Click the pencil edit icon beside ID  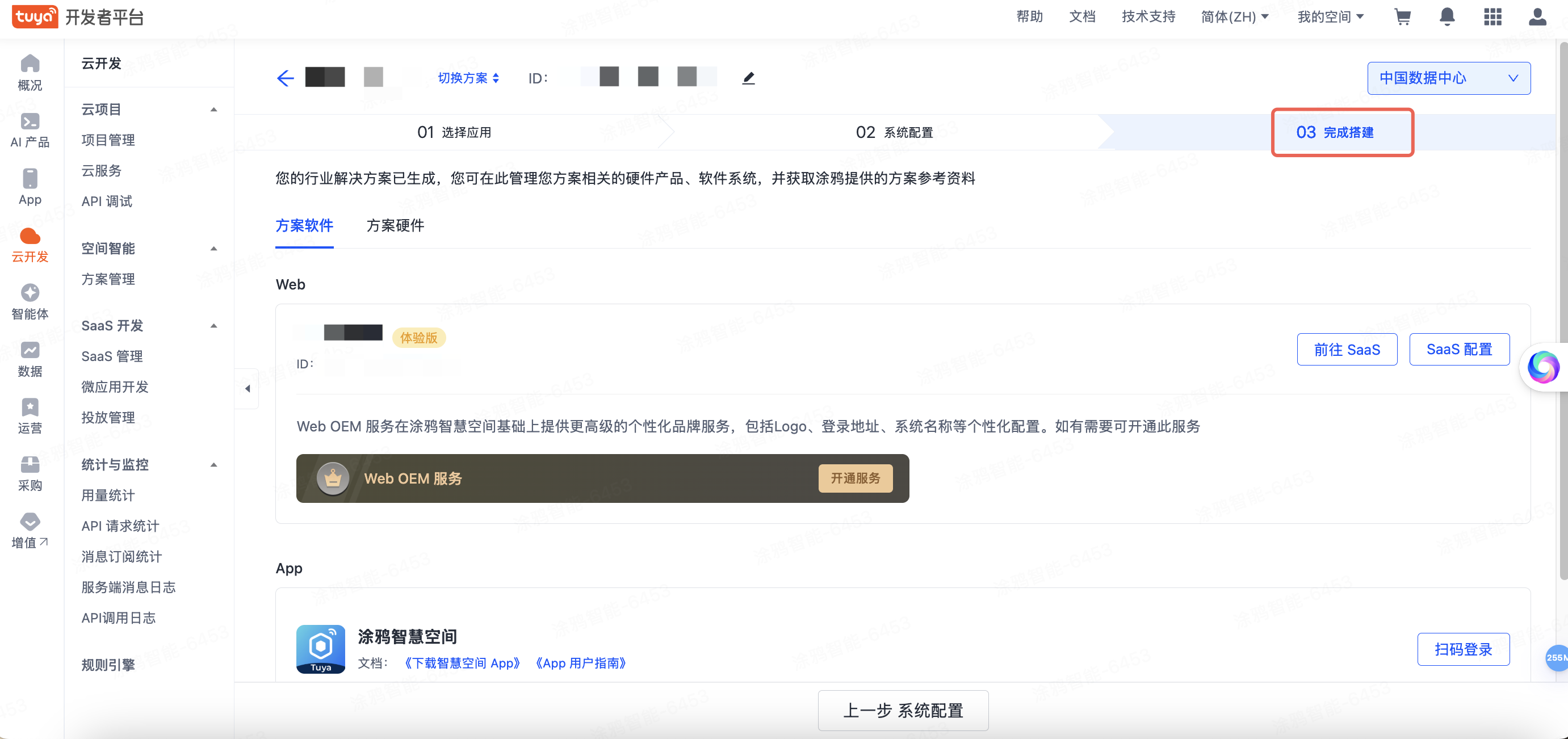point(748,78)
